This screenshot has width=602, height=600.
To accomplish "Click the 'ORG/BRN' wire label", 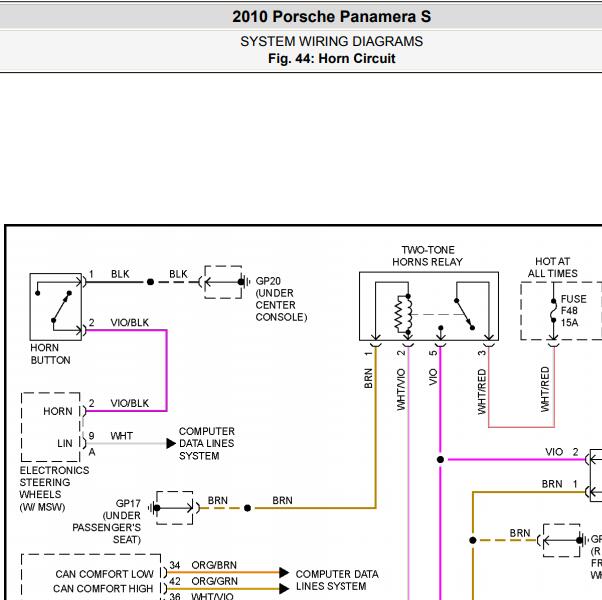I will [214, 565].
